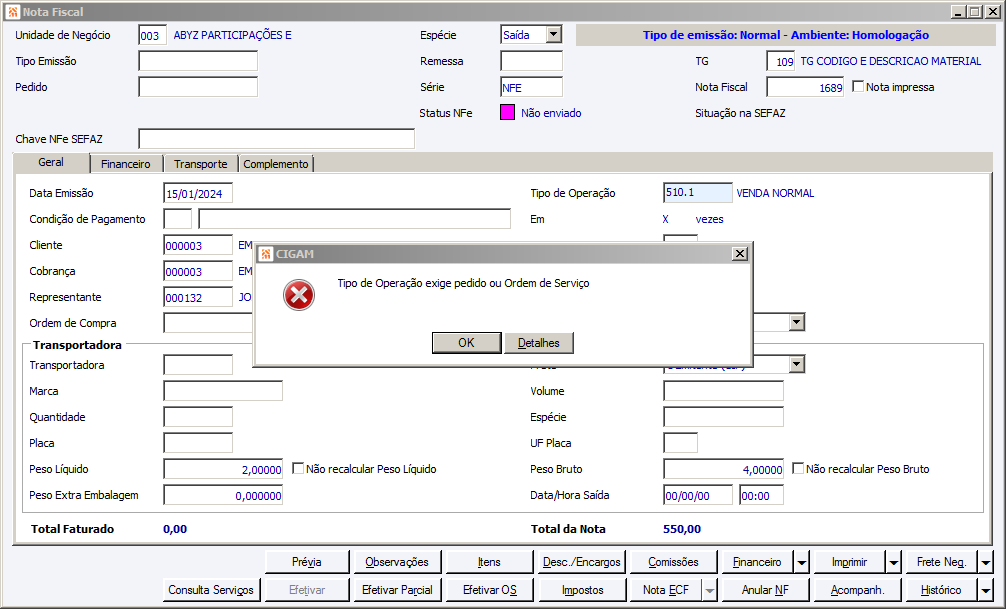Click the TG field with 109
This screenshot has width=1006, height=609.
[x=781, y=61]
